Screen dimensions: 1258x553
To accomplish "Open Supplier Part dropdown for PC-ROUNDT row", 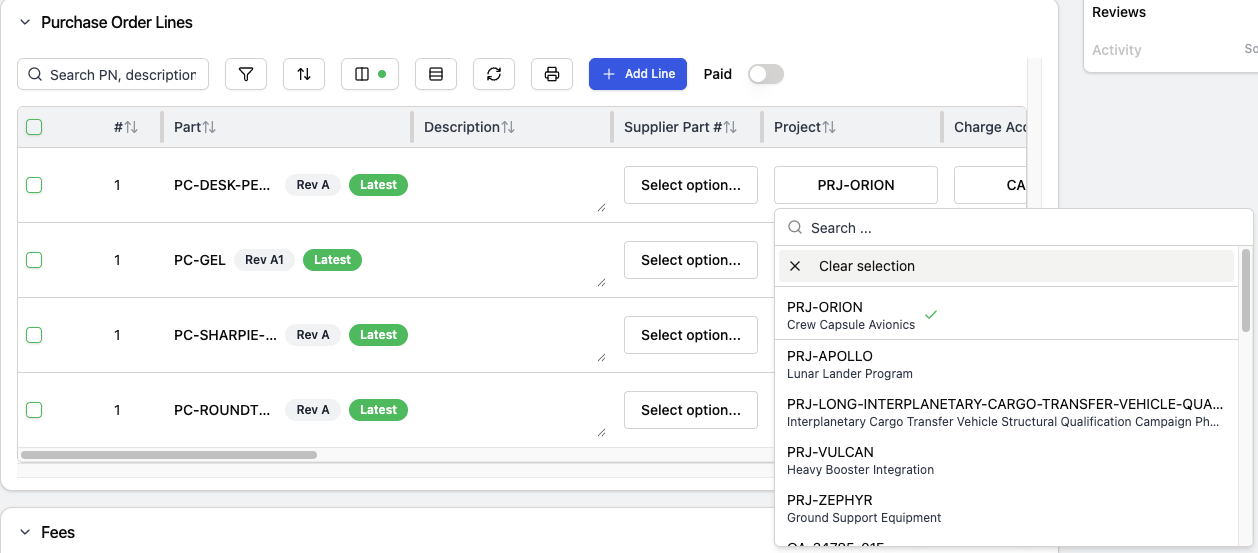I will [x=691, y=410].
